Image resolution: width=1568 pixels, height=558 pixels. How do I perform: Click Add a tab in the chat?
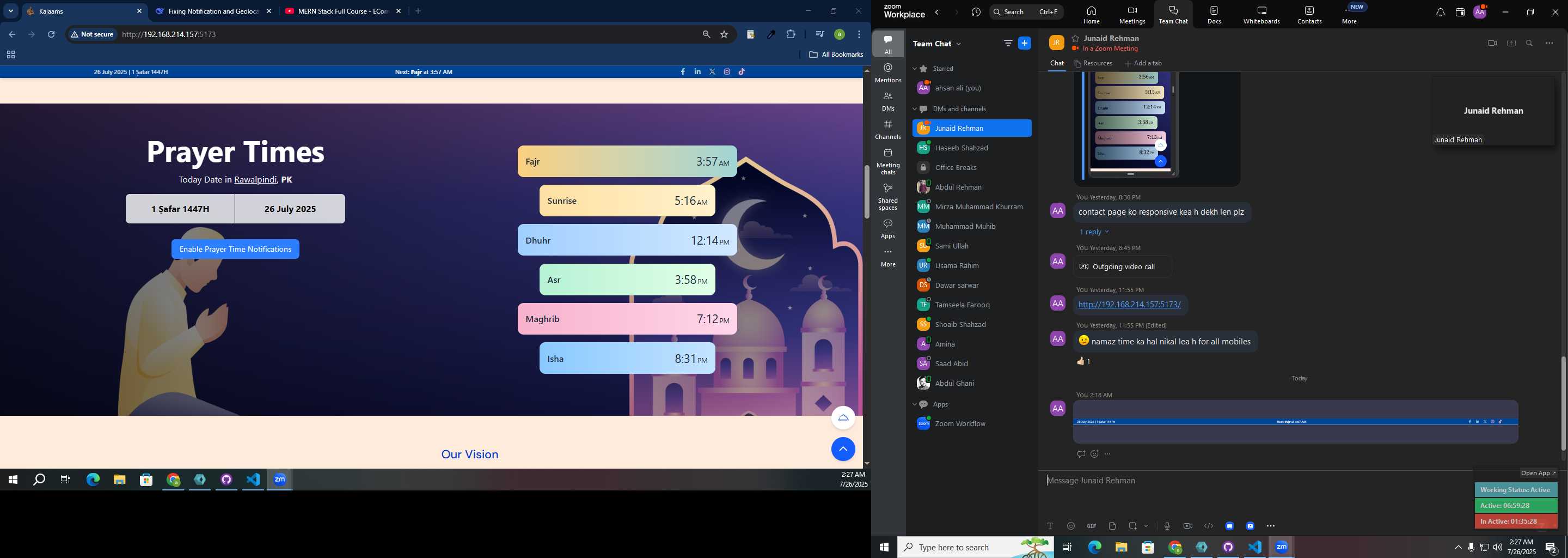click(1143, 63)
